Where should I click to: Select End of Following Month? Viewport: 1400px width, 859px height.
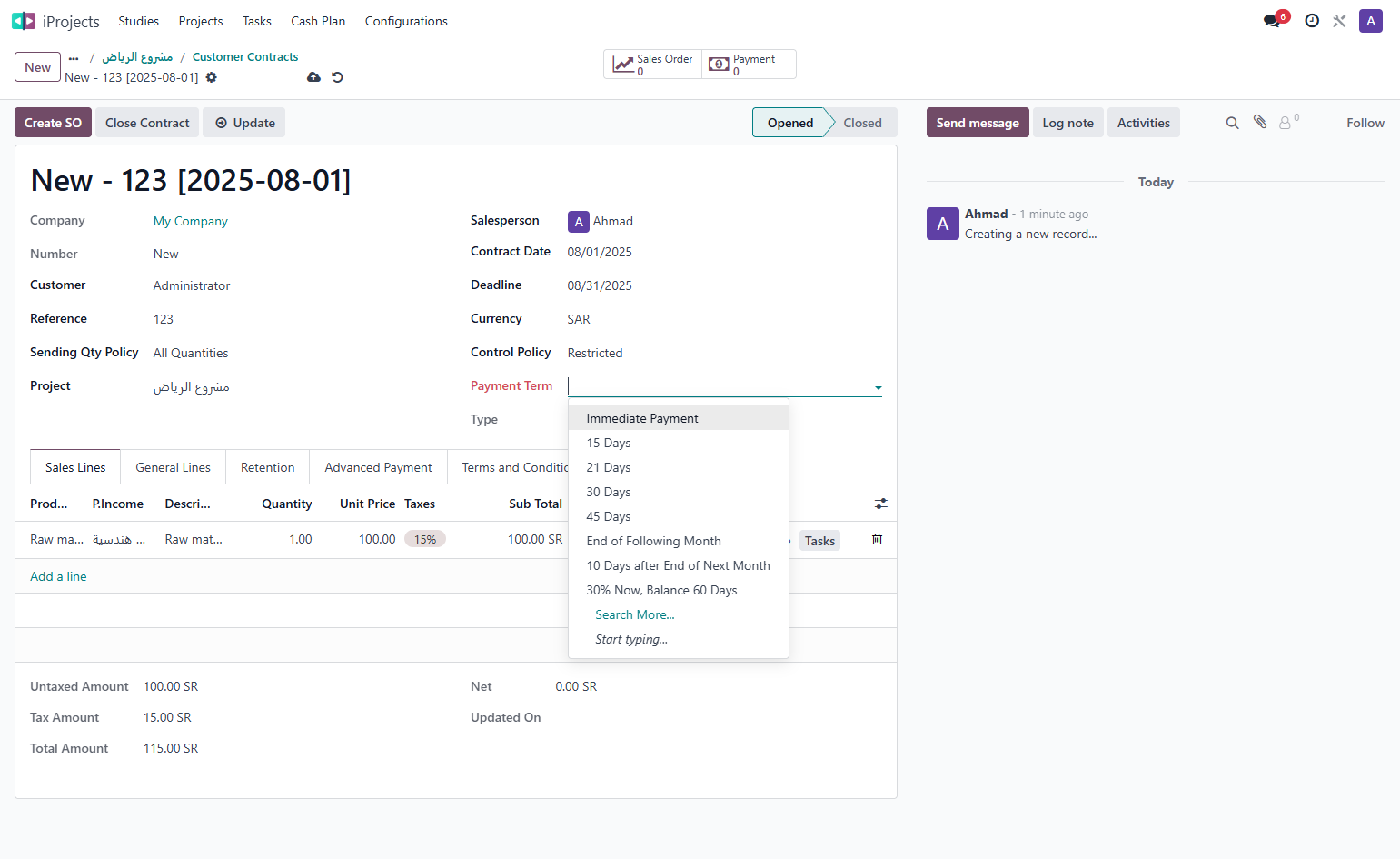coord(679,541)
